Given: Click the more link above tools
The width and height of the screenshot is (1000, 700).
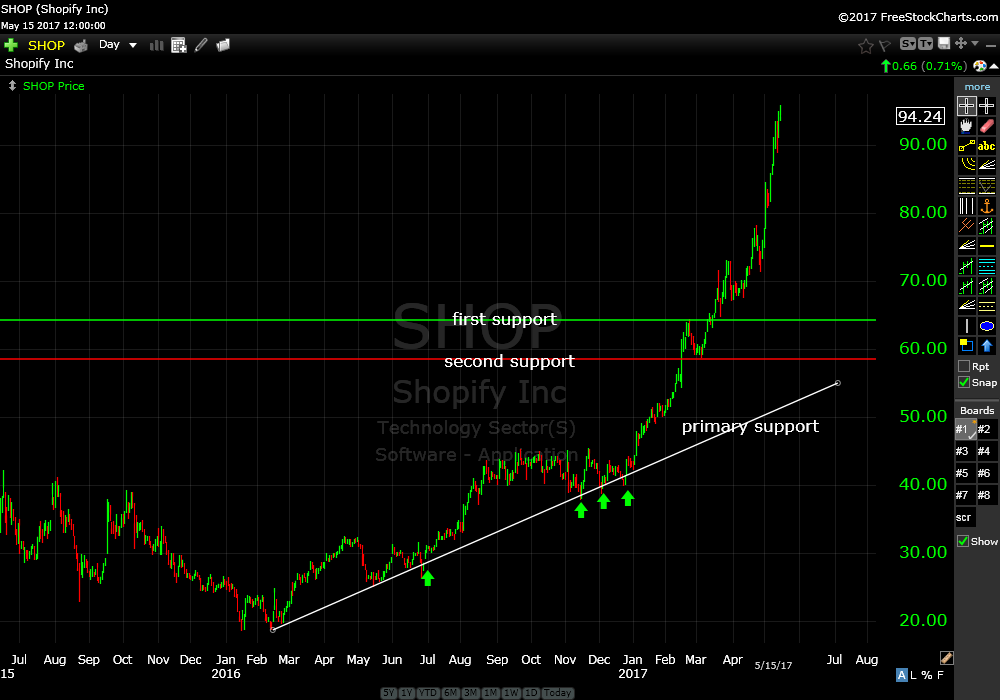Looking at the screenshot, I should [x=977, y=87].
